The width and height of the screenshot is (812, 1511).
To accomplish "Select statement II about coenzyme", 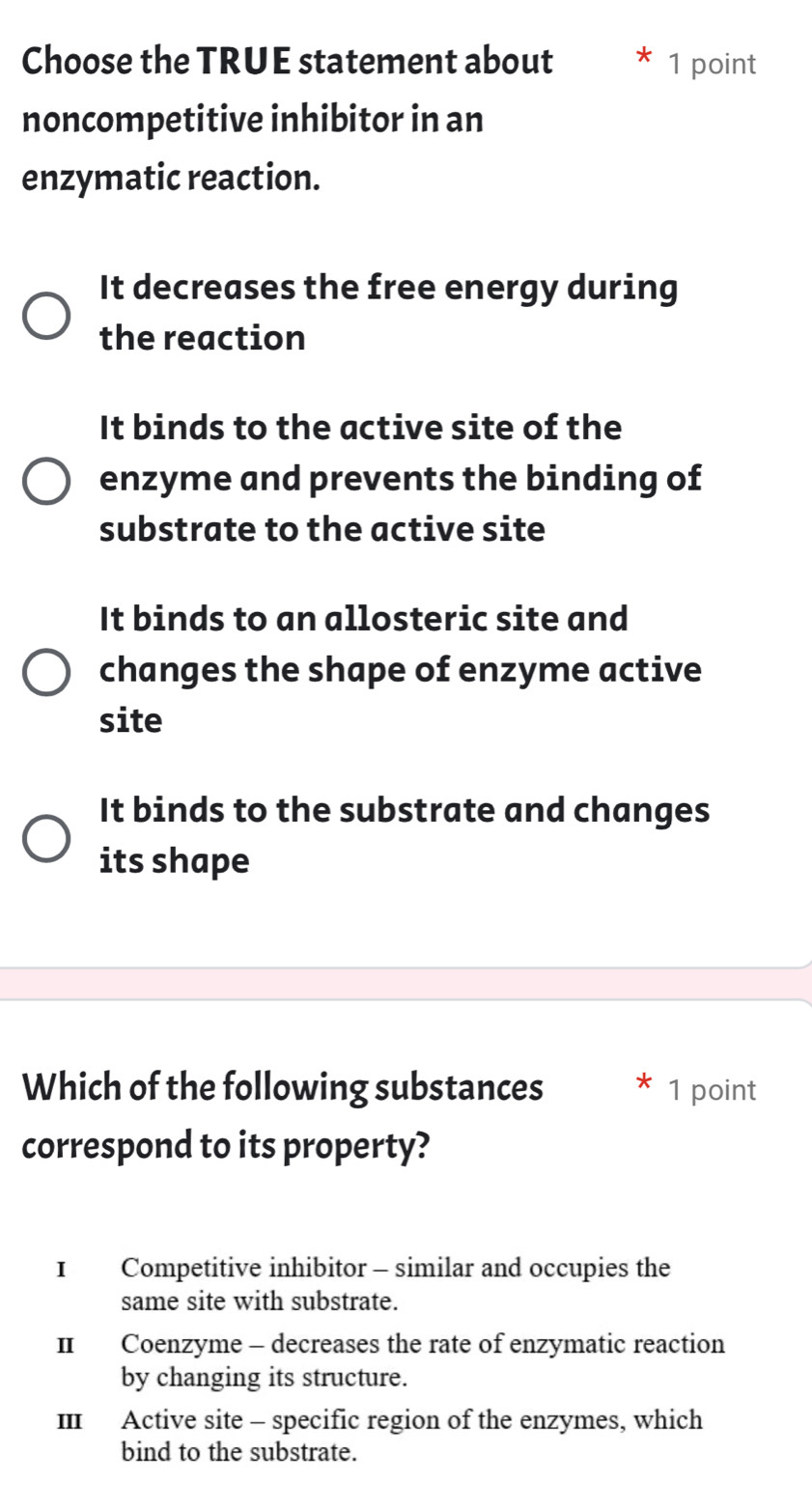I will coord(422,1359).
